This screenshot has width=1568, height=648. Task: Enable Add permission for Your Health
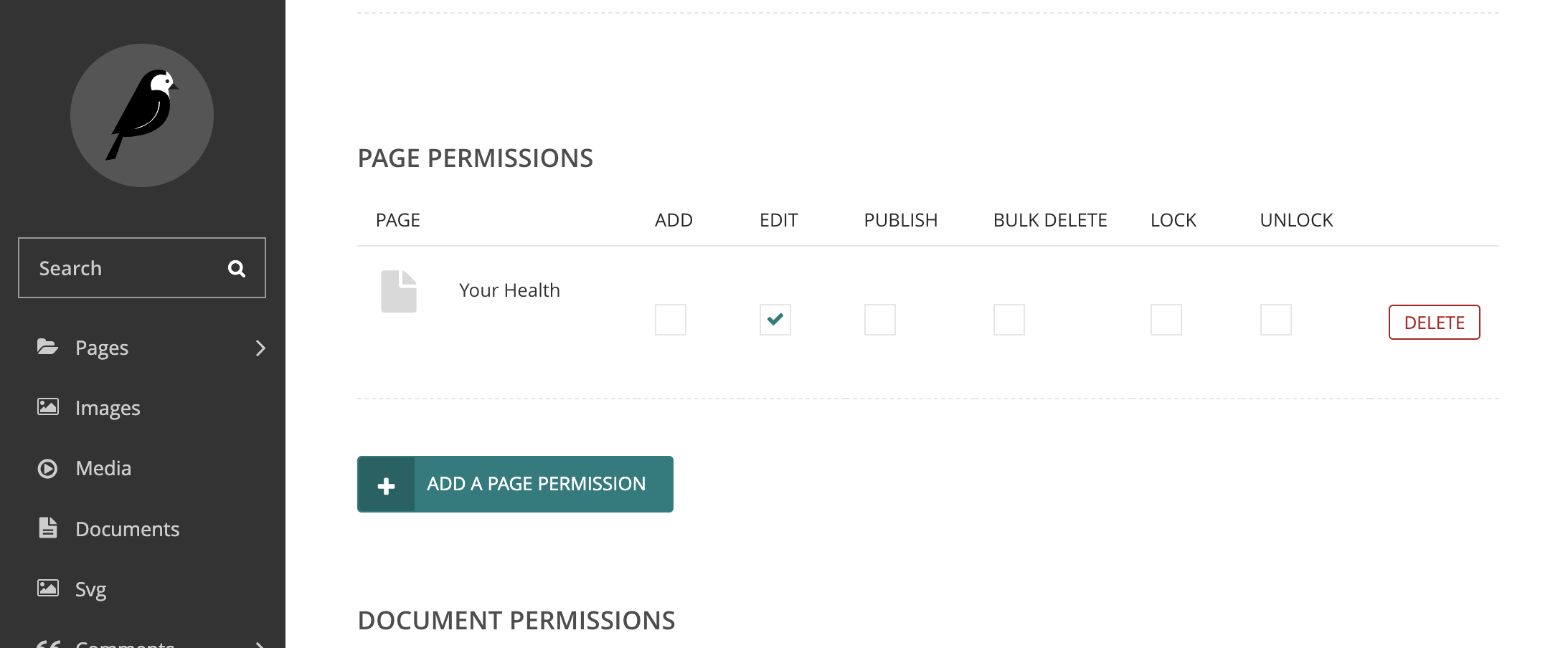(671, 320)
